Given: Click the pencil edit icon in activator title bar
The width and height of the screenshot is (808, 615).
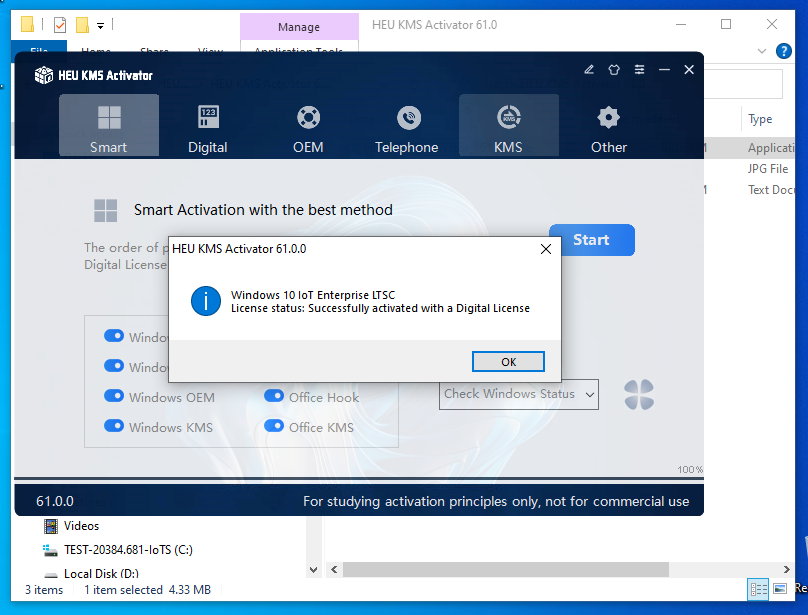Looking at the screenshot, I should (x=589, y=70).
